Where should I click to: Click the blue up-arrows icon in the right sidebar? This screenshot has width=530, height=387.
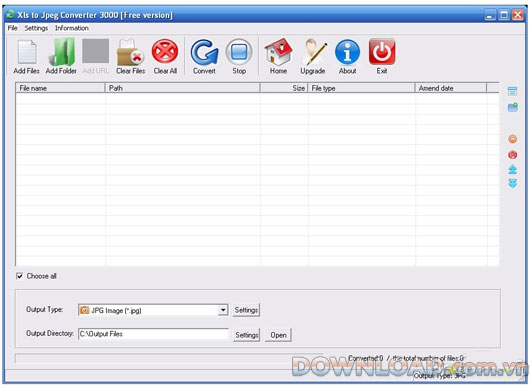512,169
